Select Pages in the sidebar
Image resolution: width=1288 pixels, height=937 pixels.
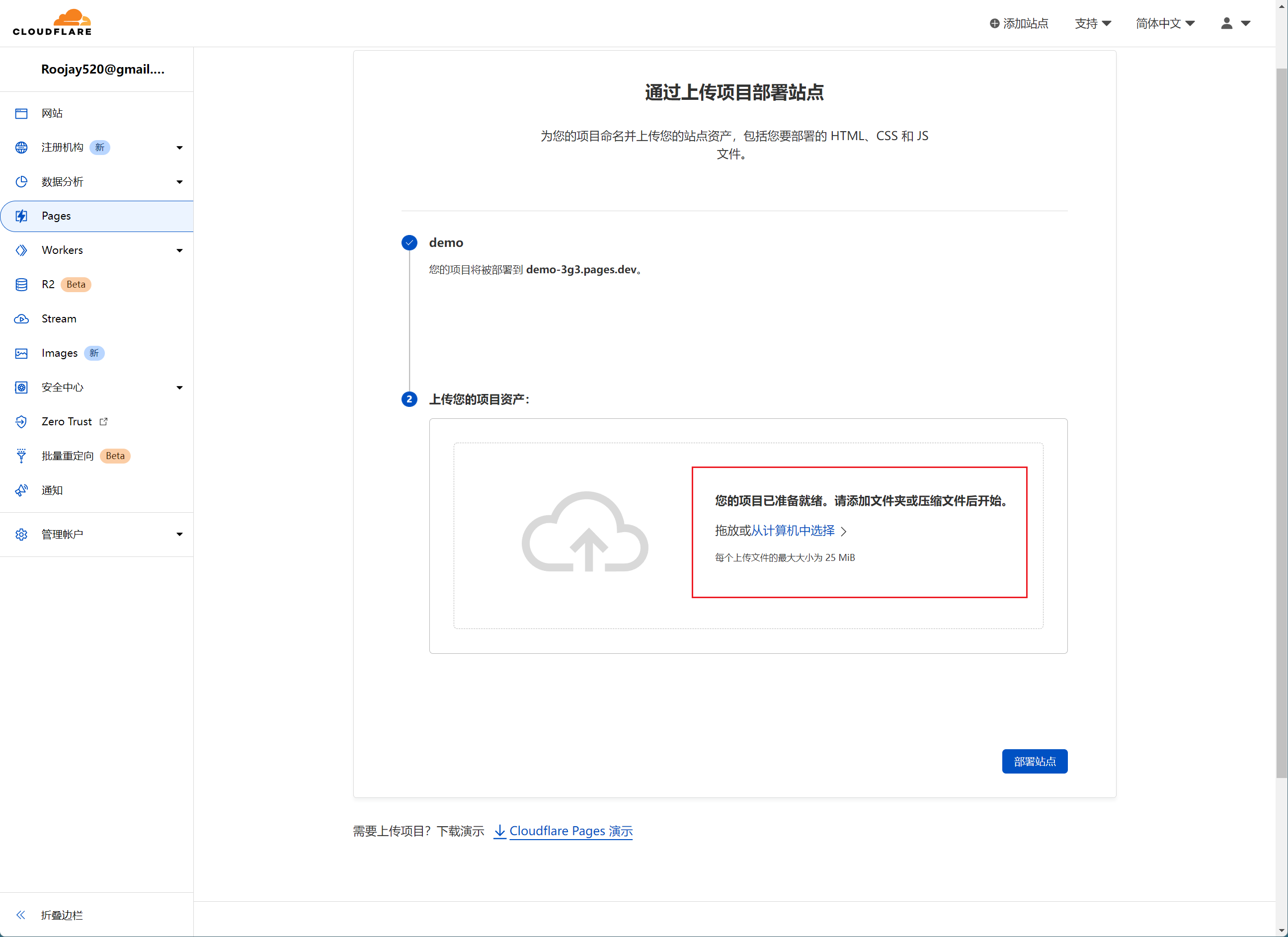(56, 216)
